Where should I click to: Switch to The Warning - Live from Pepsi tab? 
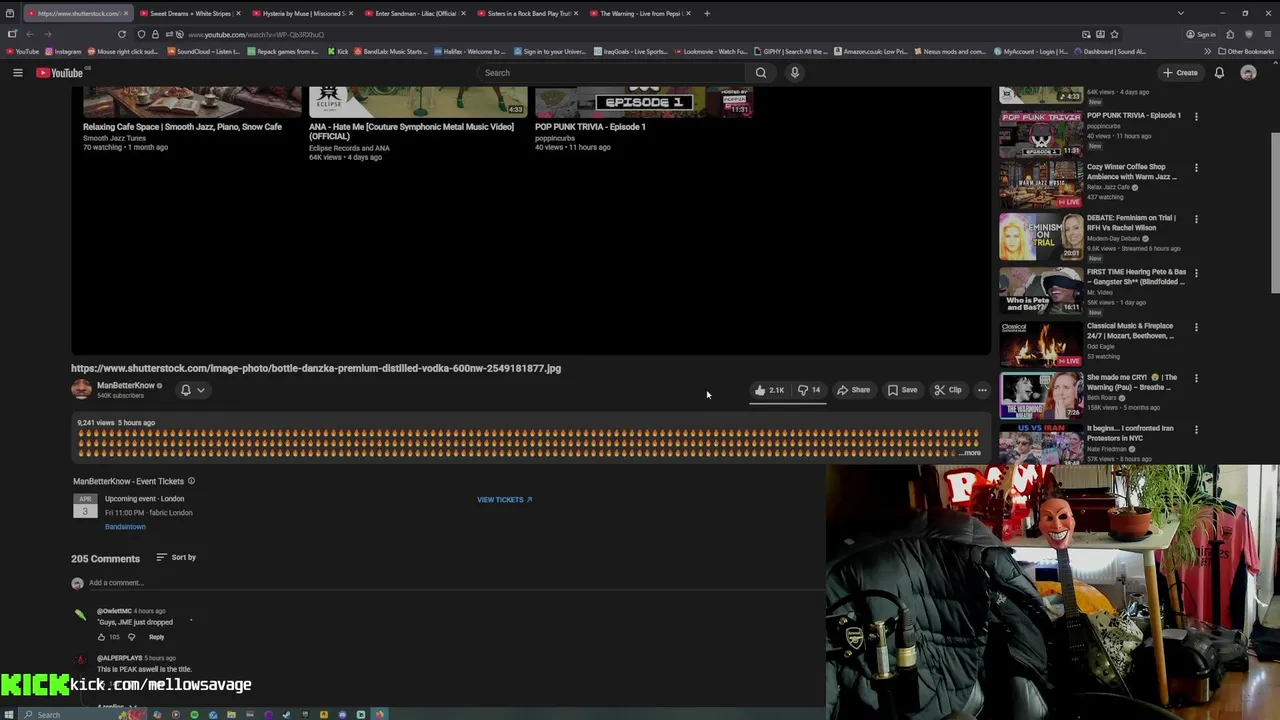pos(639,13)
